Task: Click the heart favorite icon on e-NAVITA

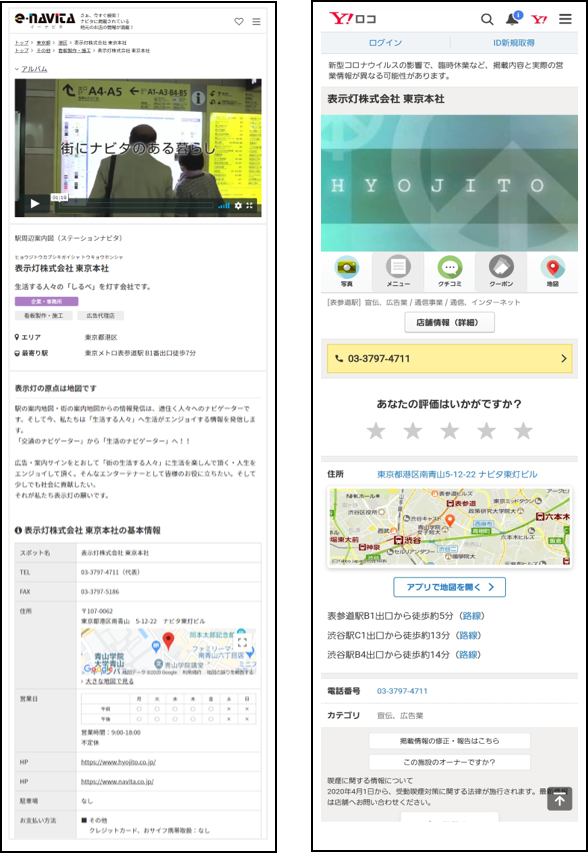Action: coord(239,21)
